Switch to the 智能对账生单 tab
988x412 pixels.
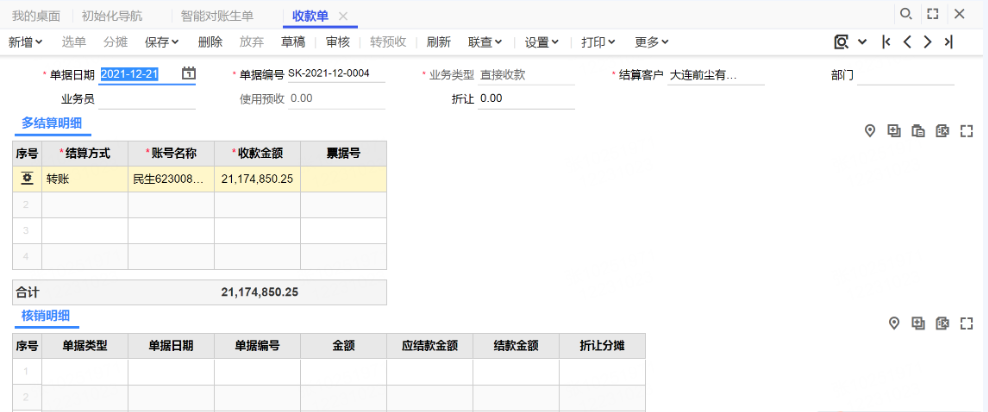(217, 16)
